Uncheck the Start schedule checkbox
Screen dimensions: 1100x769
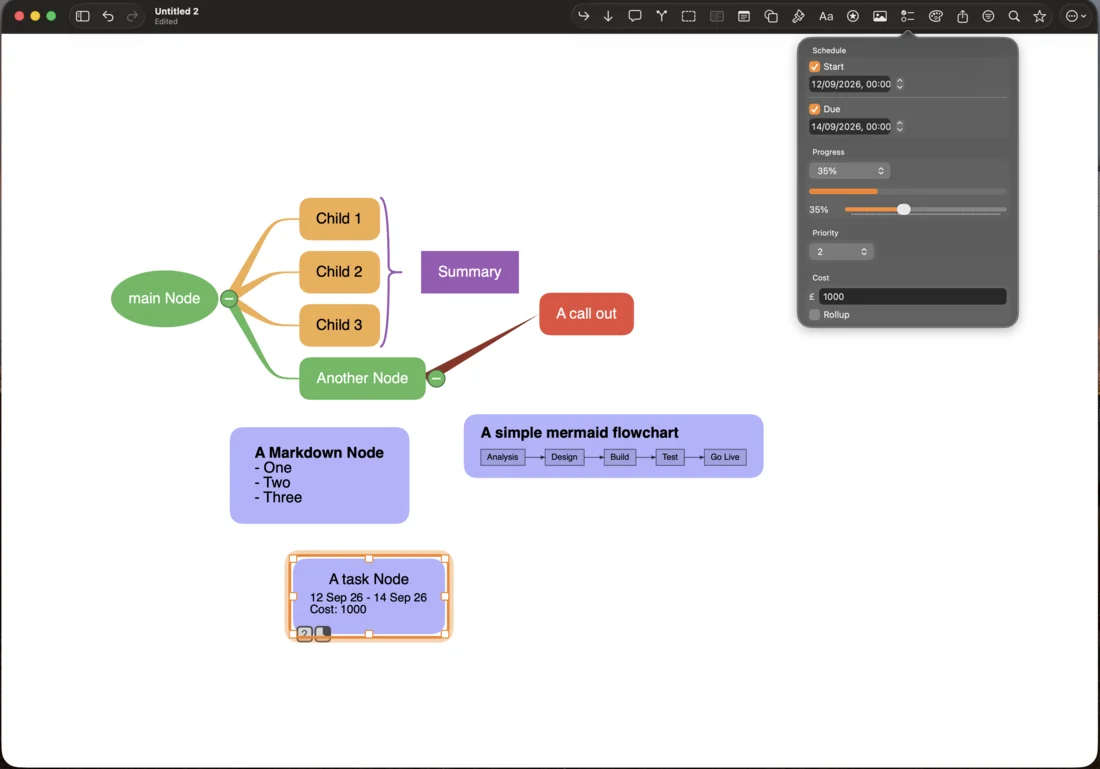pyautogui.click(x=814, y=67)
